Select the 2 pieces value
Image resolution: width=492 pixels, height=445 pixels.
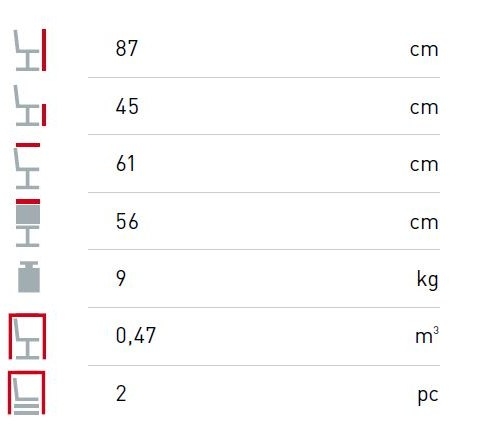click(x=121, y=393)
